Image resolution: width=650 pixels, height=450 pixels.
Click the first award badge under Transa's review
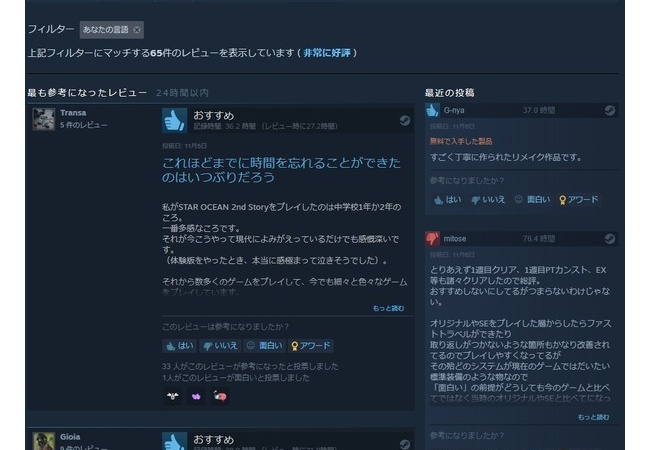pyautogui.click(x=172, y=396)
